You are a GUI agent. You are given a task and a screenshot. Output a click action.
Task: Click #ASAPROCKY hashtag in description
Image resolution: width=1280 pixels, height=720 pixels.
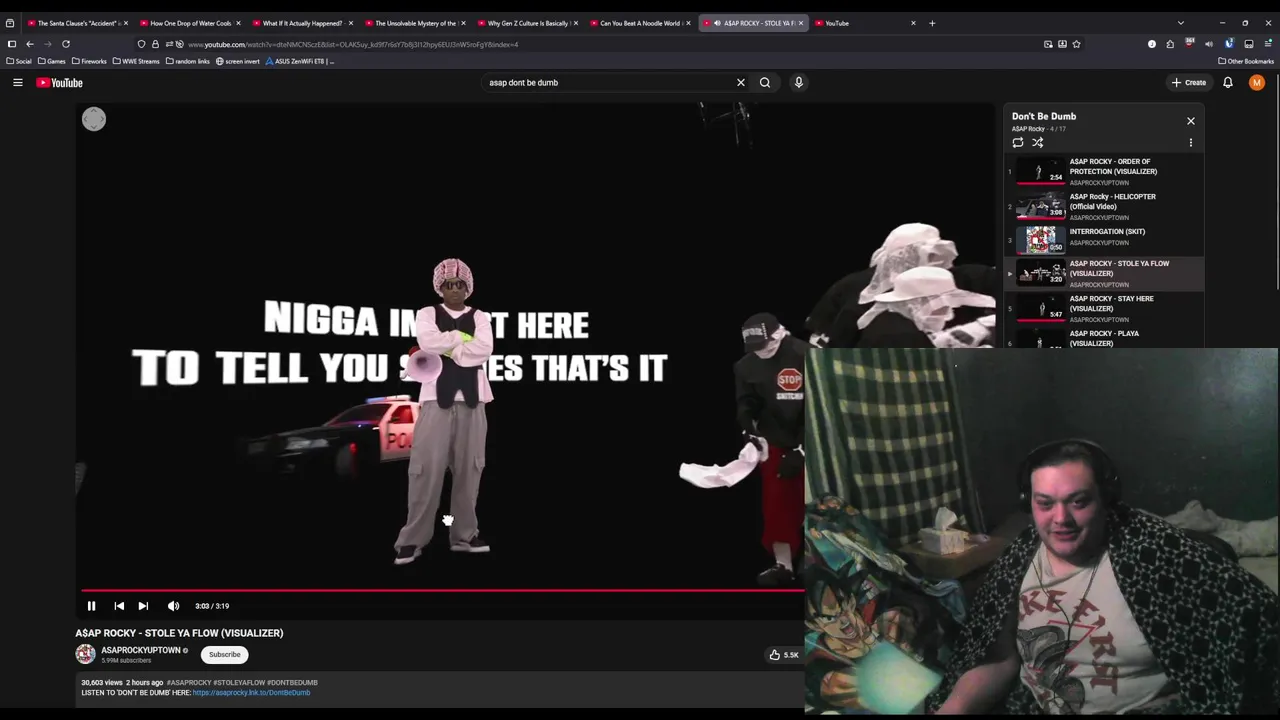click(x=189, y=682)
